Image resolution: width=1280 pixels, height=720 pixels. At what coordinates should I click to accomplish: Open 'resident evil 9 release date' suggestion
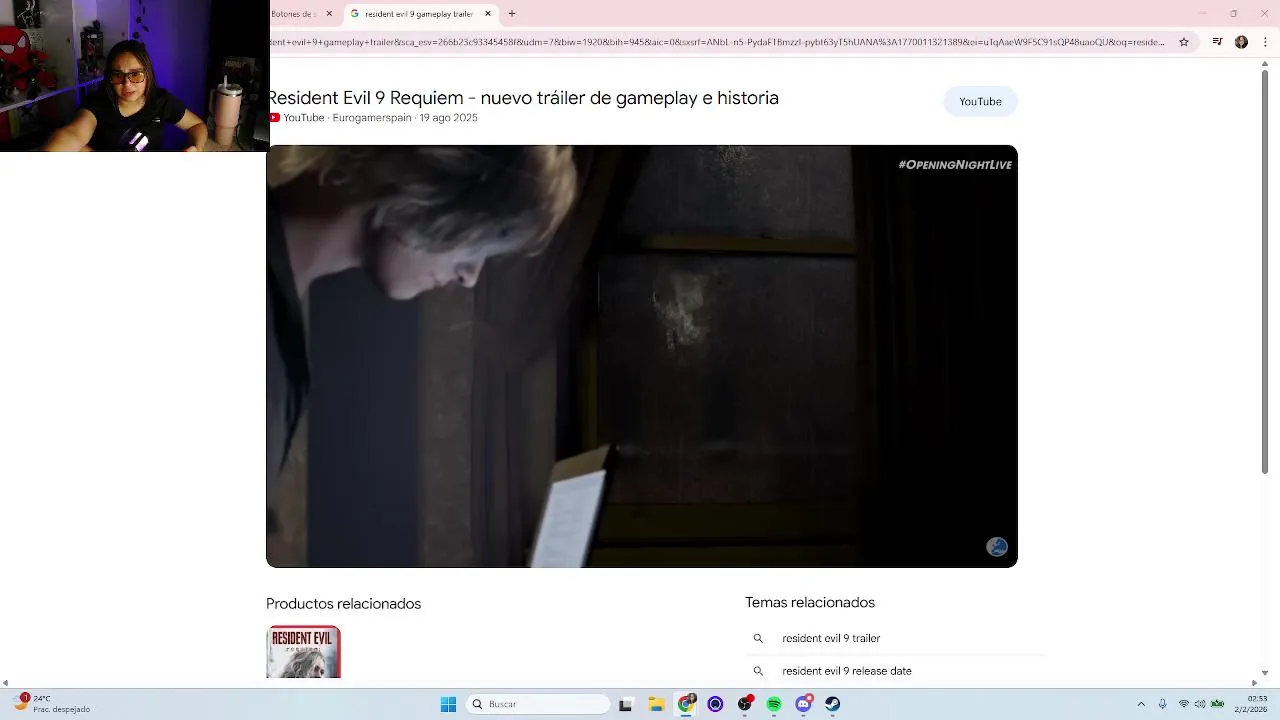pos(847,671)
